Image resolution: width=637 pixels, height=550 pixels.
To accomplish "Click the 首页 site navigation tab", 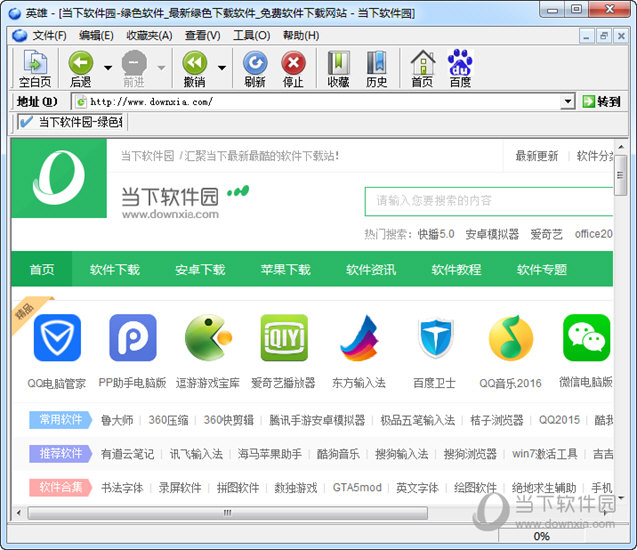I will [42, 269].
